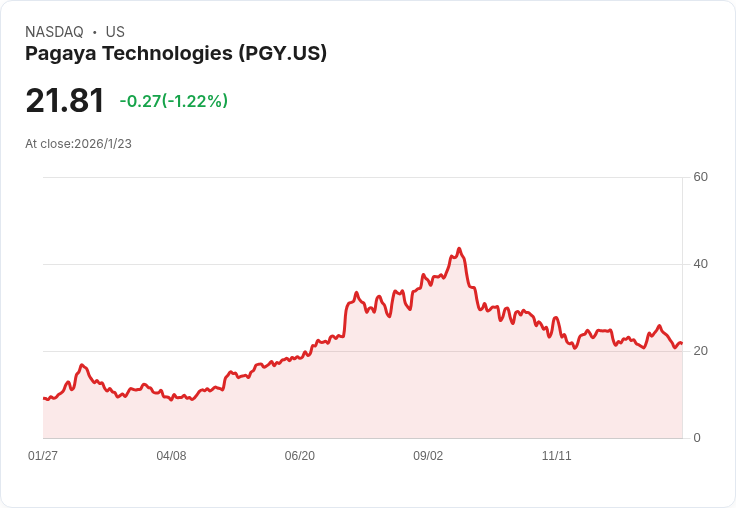
Task: Click the small February peak on the price line
Action: [82, 365]
